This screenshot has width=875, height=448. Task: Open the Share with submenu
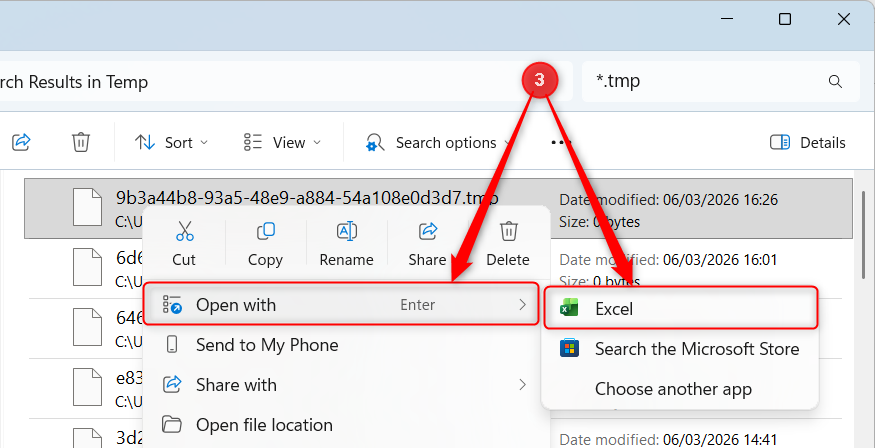pos(346,385)
